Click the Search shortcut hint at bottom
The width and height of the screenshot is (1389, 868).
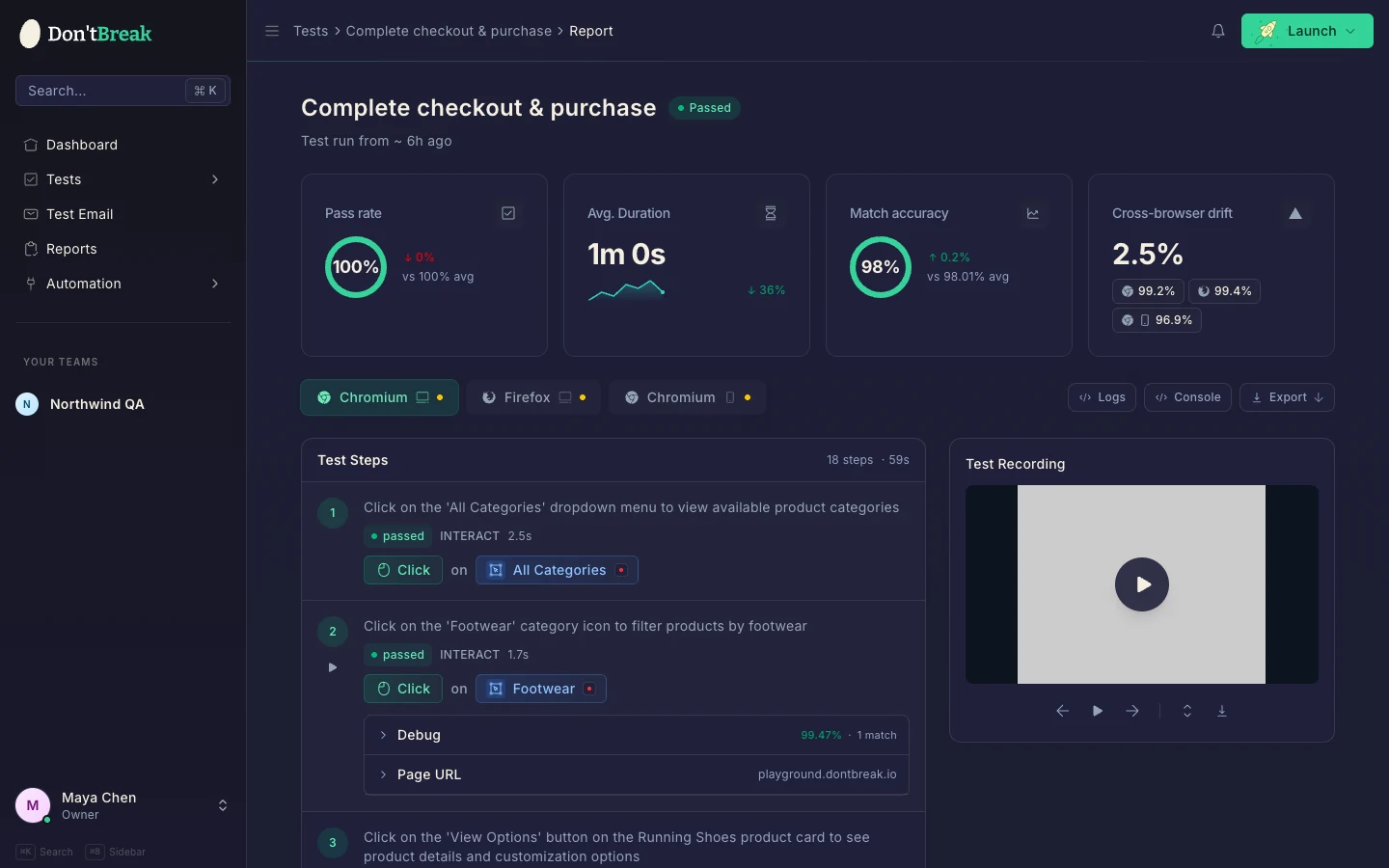click(x=44, y=852)
